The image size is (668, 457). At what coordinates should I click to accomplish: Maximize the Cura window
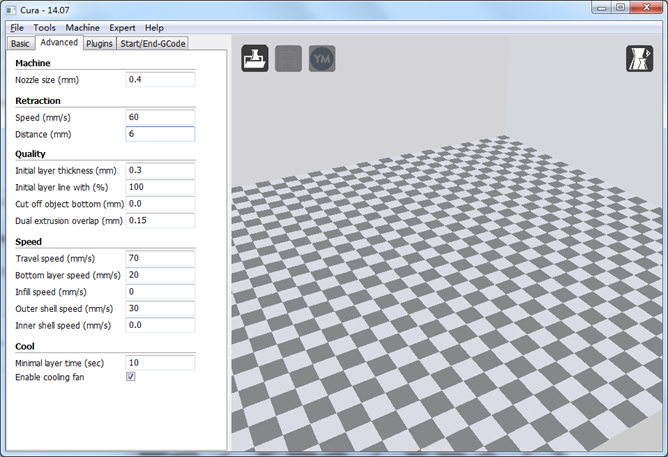click(x=621, y=7)
